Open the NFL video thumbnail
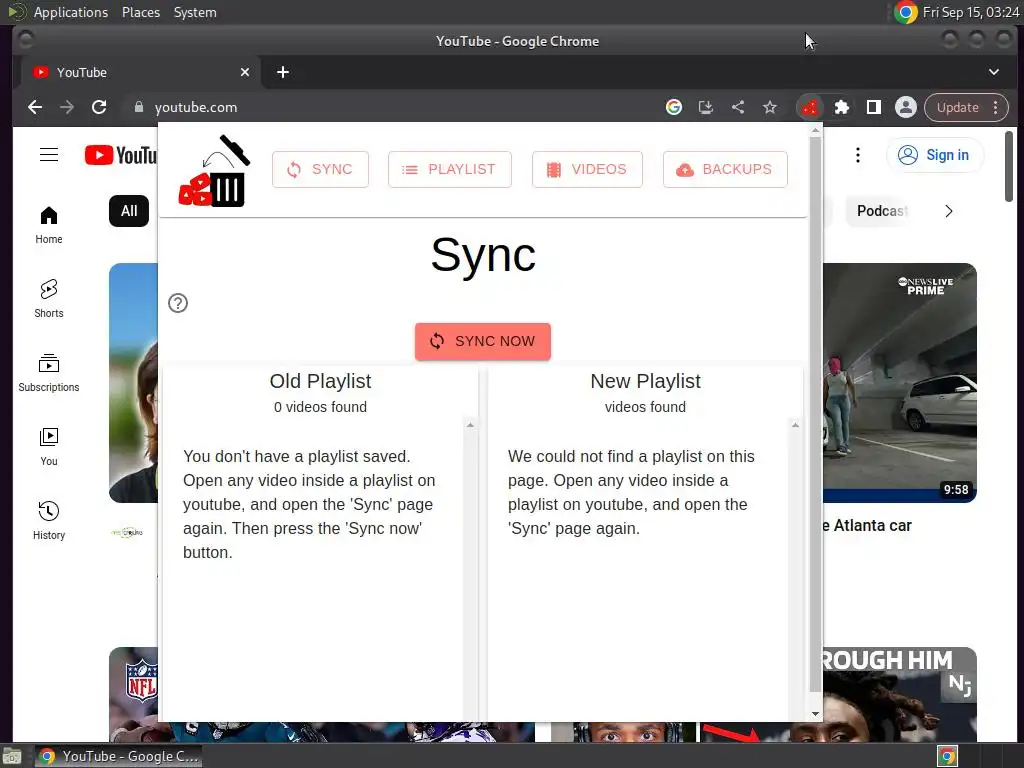 pos(133,694)
